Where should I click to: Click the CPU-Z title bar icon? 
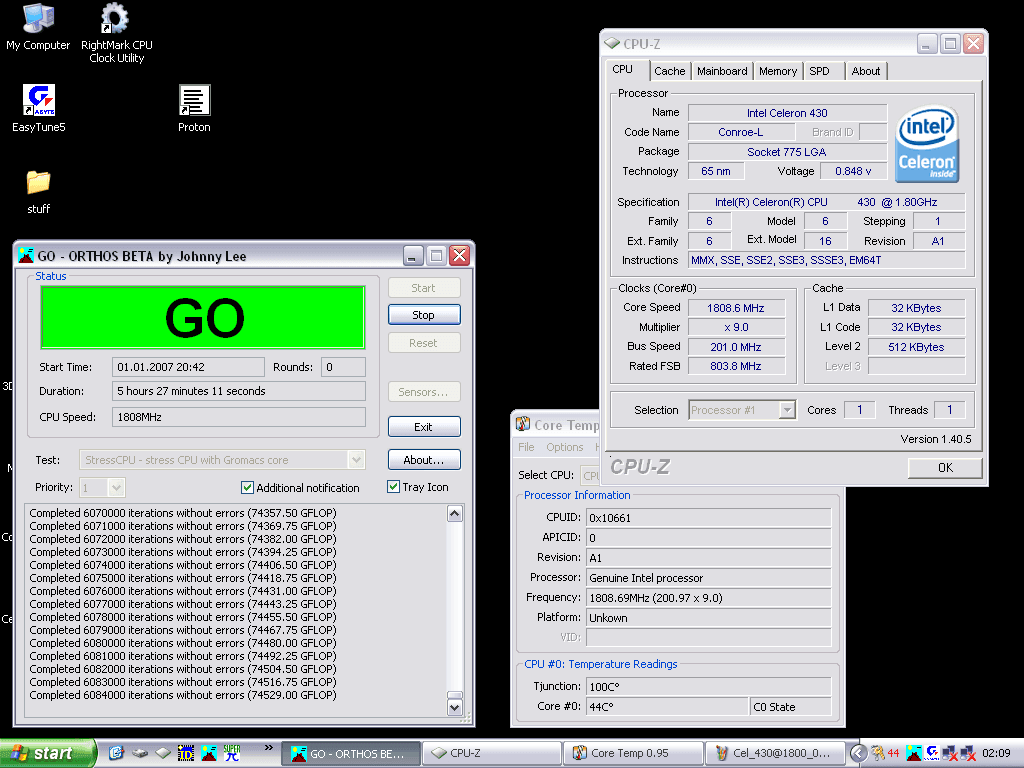pos(612,44)
